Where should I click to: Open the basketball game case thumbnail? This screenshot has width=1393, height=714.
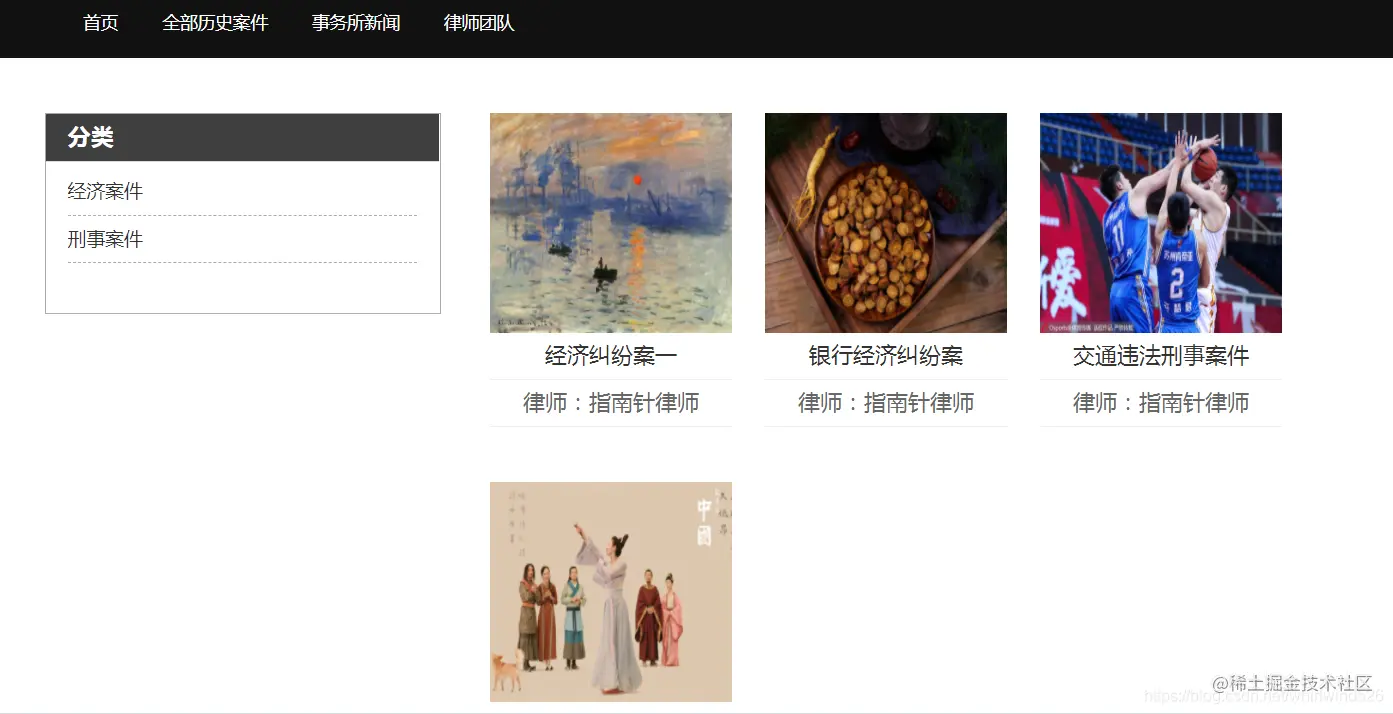tap(1161, 223)
